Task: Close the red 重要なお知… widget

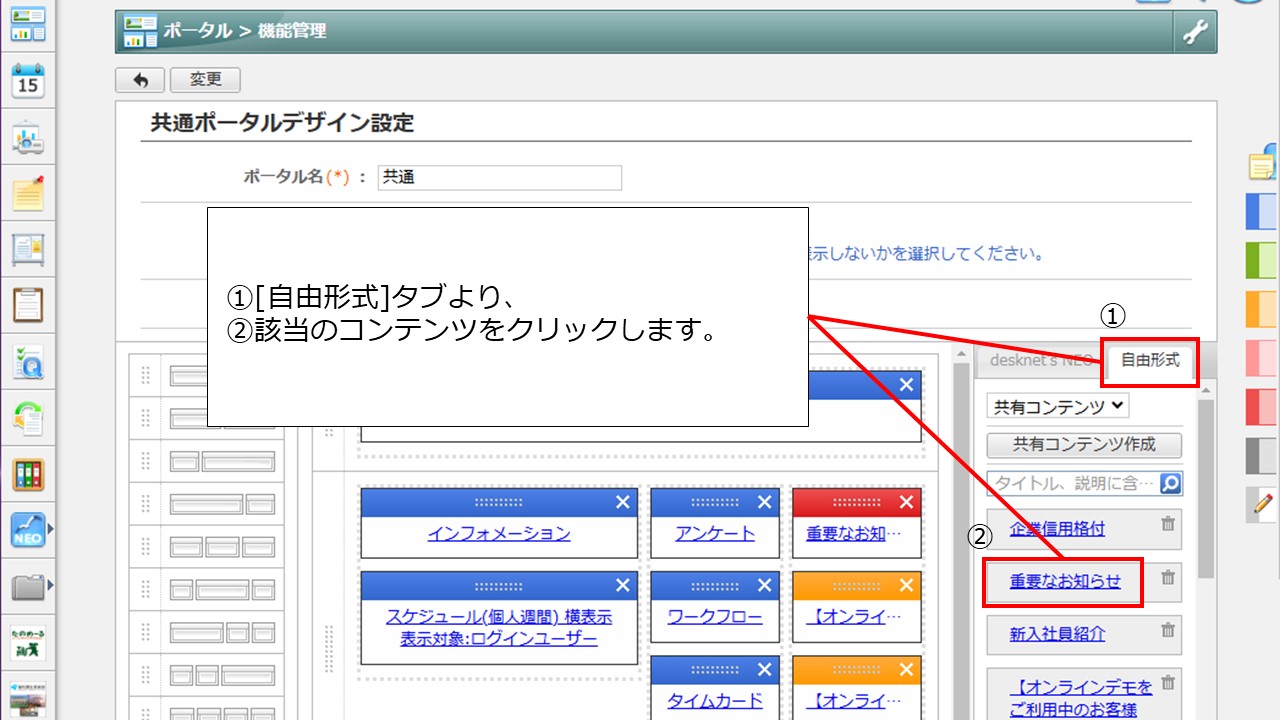Action: pyautogui.click(x=907, y=502)
